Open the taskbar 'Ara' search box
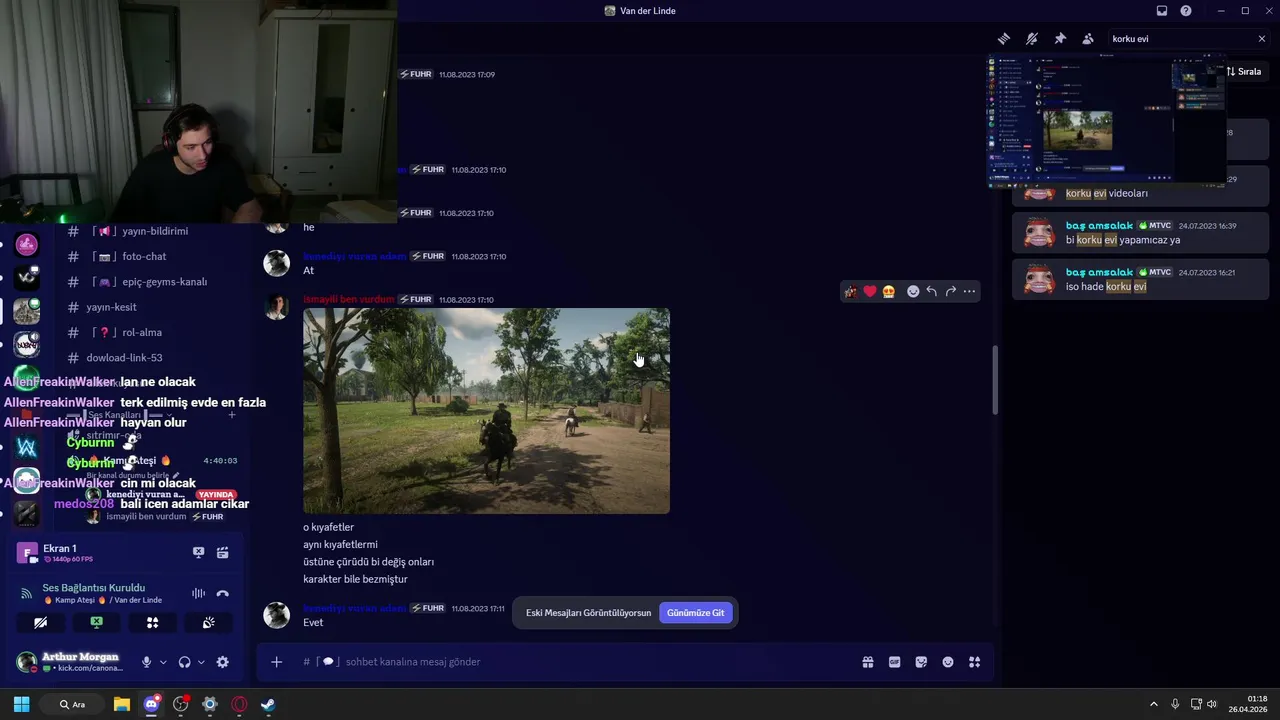The image size is (1280, 720). (72, 704)
